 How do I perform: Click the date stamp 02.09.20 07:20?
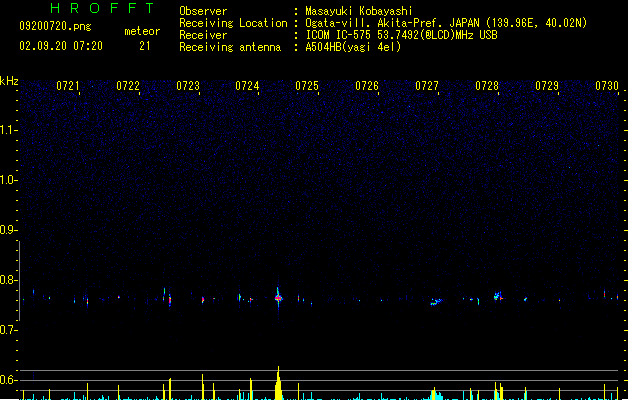[x=61, y=46]
